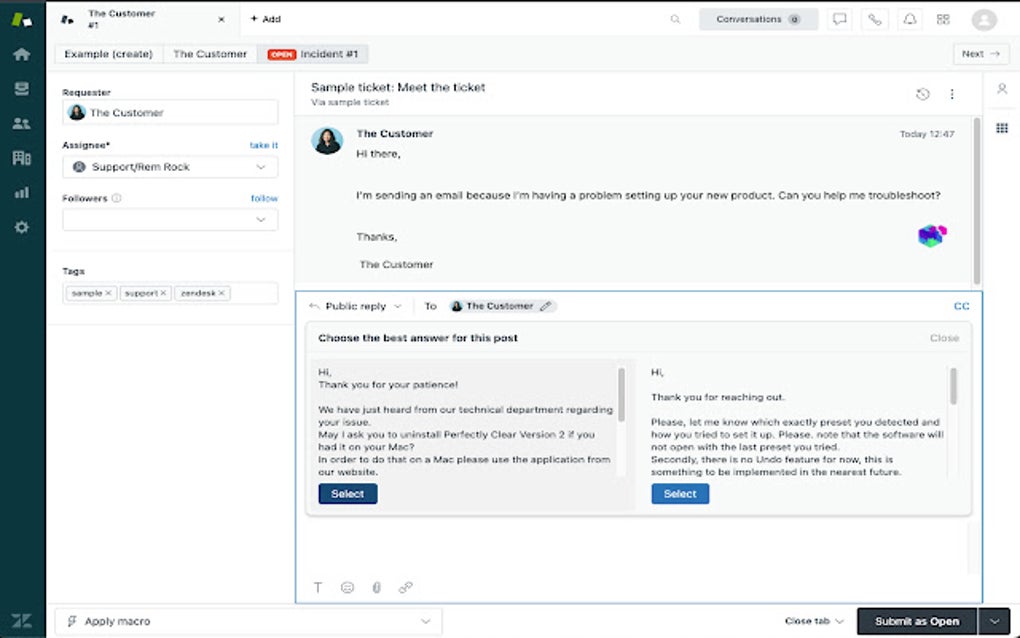
Task: Open the Organizations icon in sidebar
Action: coord(21,157)
